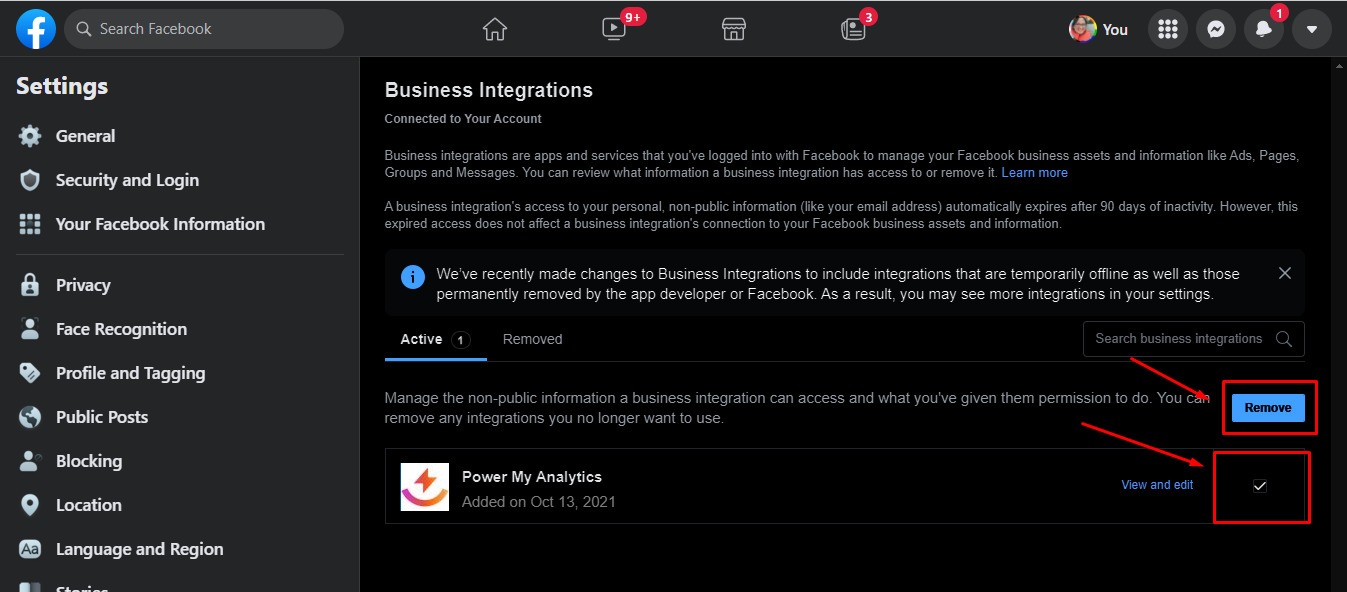Select the Active tab
Viewport: 1347px width, 592px height.
click(422, 339)
